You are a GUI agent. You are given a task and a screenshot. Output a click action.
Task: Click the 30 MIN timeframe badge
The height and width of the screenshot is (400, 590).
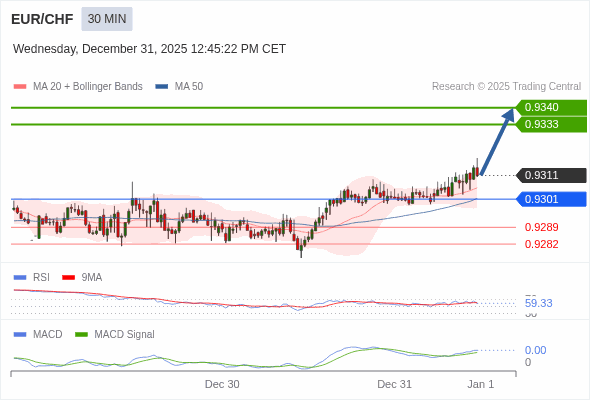click(107, 19)
